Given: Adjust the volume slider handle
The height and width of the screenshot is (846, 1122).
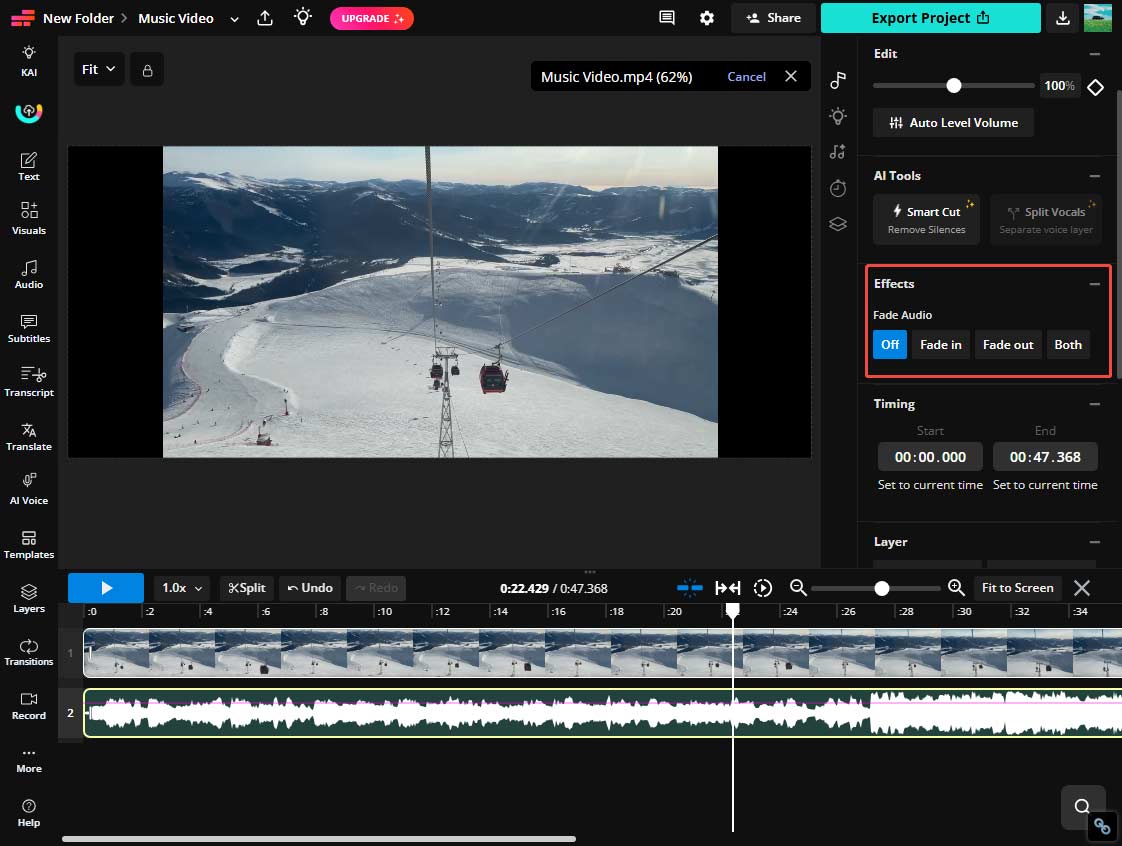Looking at the screenshot, I should click(953, 86).
